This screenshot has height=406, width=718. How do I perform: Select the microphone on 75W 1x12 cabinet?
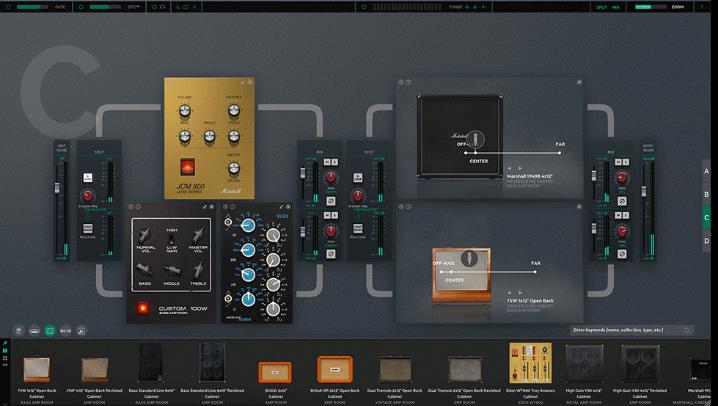coord(469,258)
